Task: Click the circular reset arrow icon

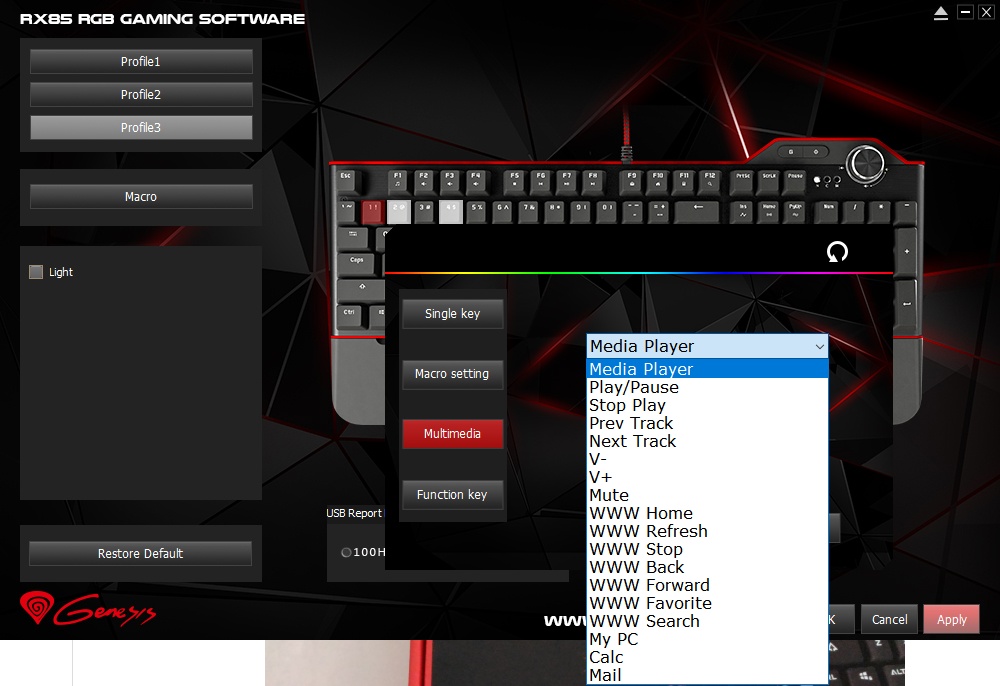Action: [x=837, y=252]
